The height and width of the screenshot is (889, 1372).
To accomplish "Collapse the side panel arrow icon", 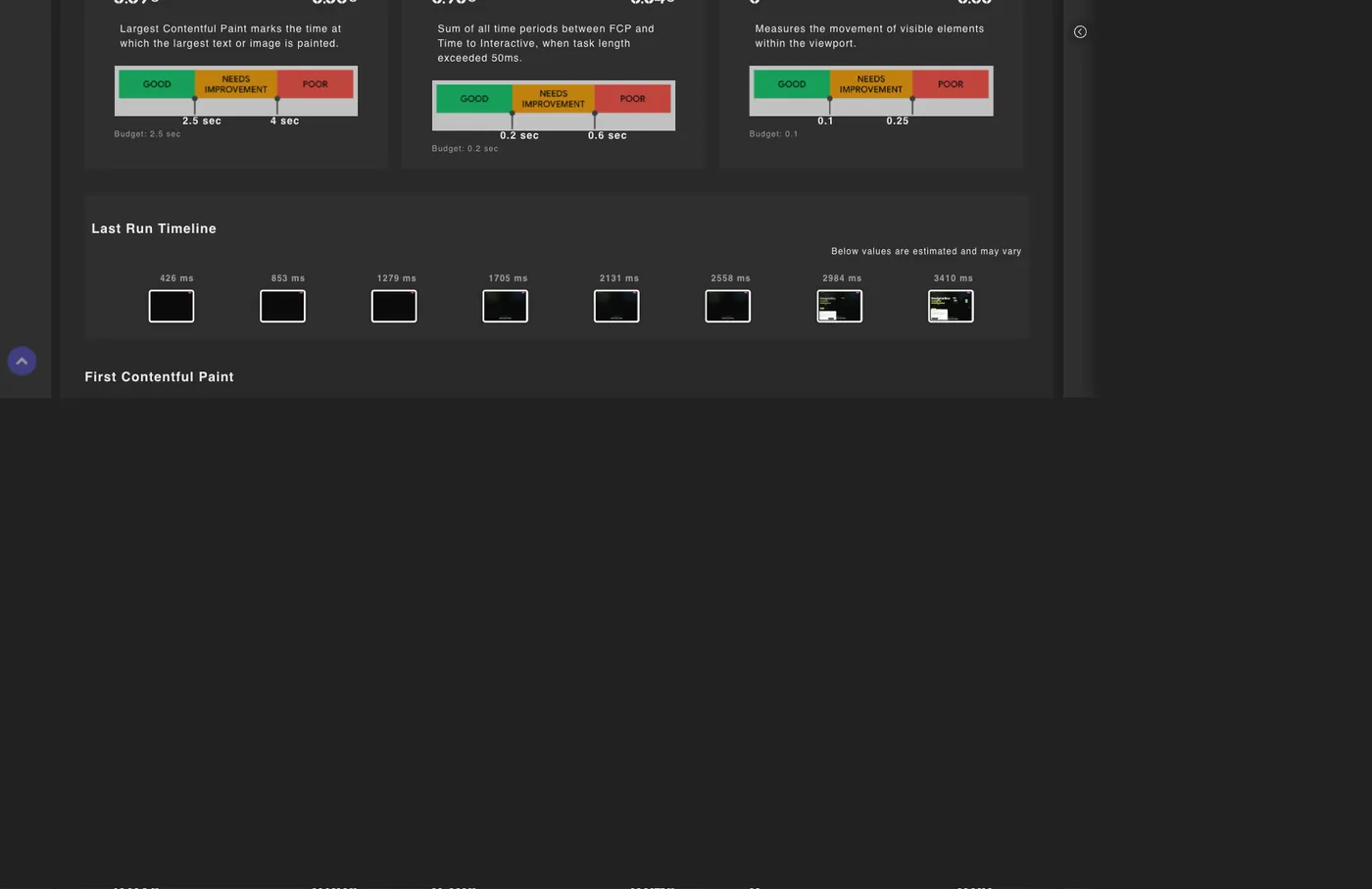I will pos(1080,31).
